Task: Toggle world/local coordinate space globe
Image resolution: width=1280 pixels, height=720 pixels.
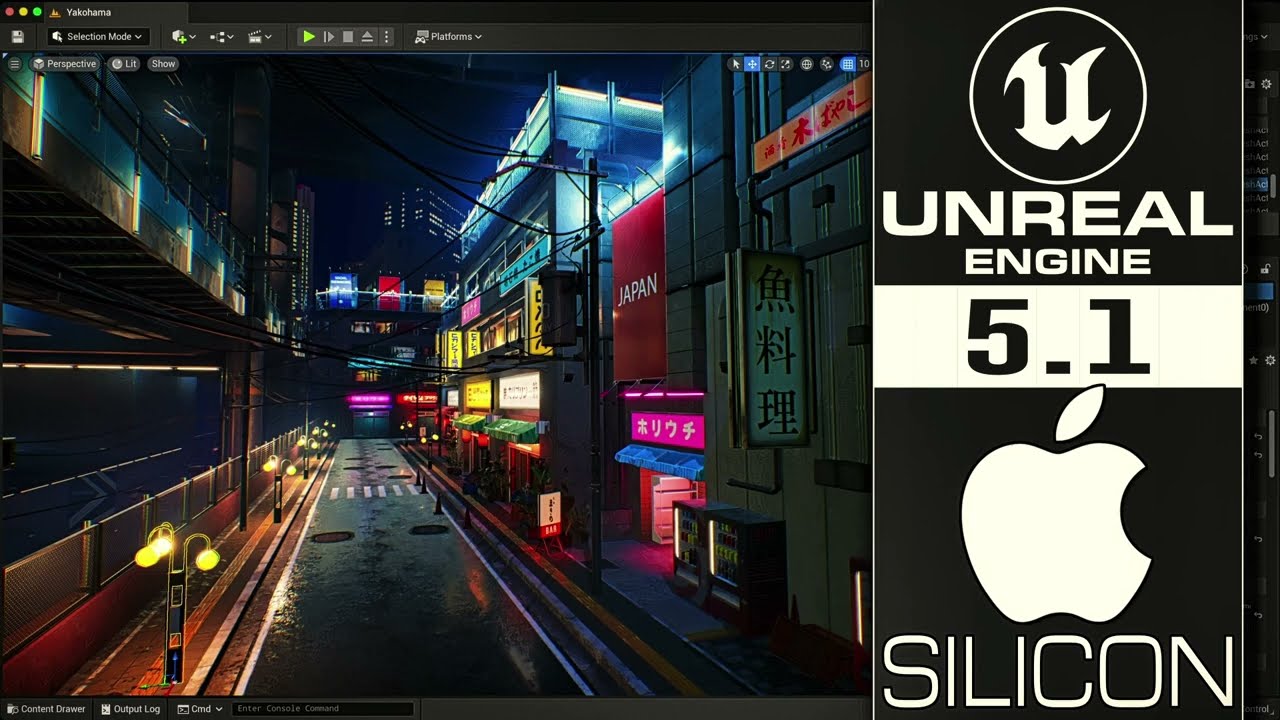Action: point(807,64)
